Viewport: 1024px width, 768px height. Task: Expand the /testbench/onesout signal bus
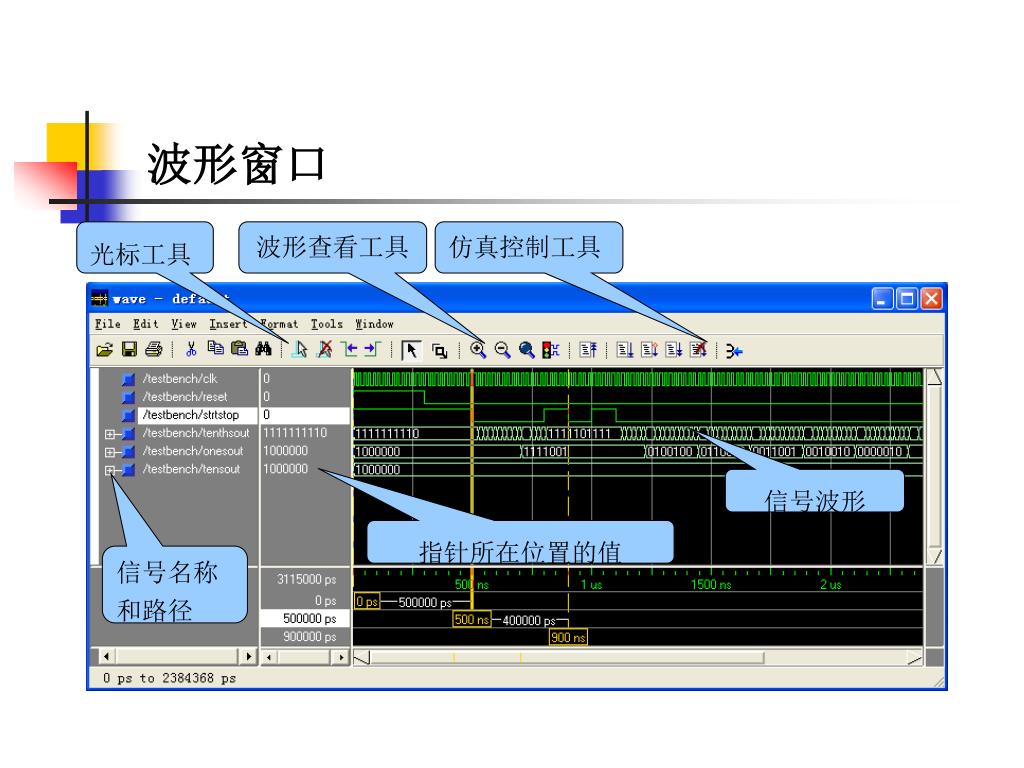click(110, 452)
